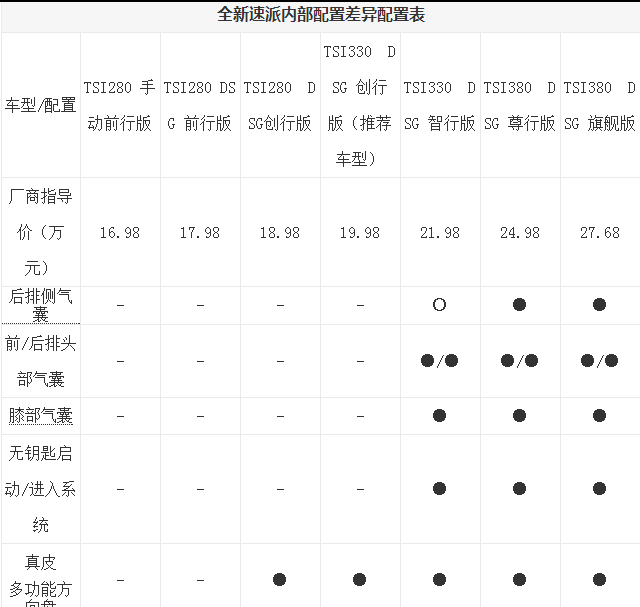Click 后排侧气囊 filled dot under 尊行版

tap(519, 305)
